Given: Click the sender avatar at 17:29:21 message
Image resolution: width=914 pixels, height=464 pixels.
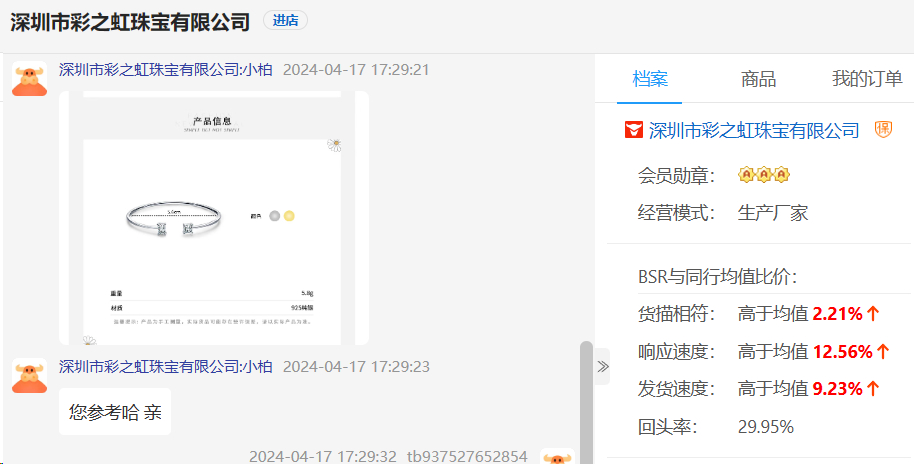Looking at the screenshot, I should pyautogui.click(x=29, y=79).
